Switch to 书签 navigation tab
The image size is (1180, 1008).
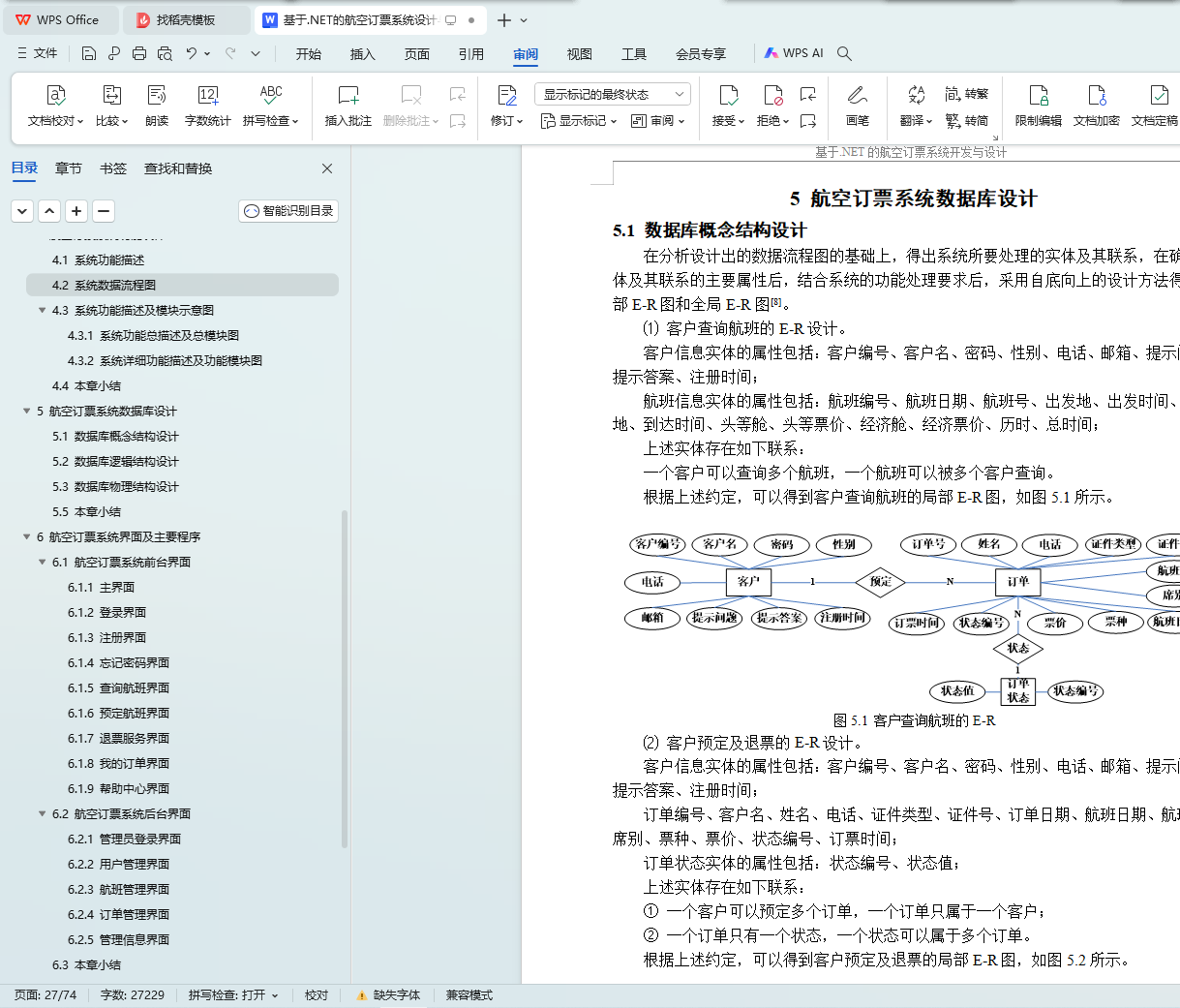(x=113, y=168)
